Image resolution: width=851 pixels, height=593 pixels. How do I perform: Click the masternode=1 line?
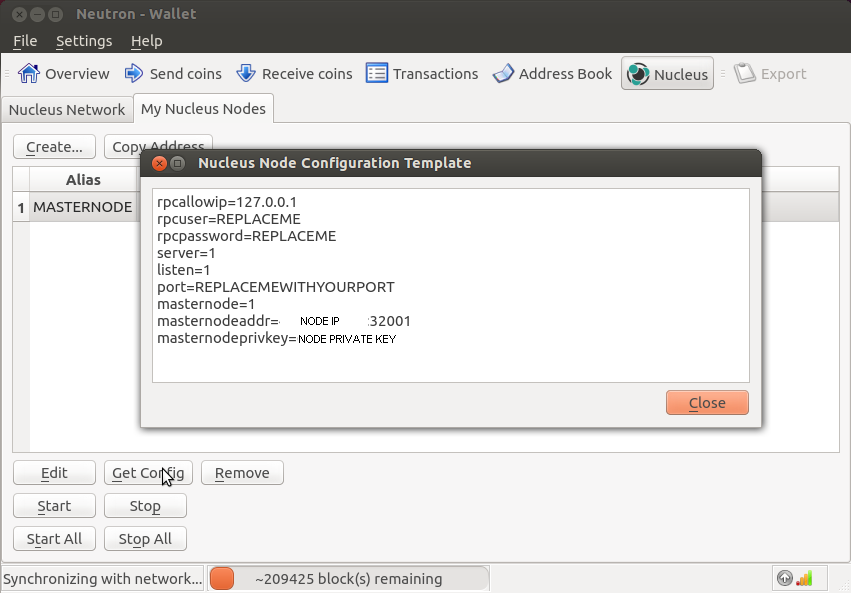coord(206,303)
